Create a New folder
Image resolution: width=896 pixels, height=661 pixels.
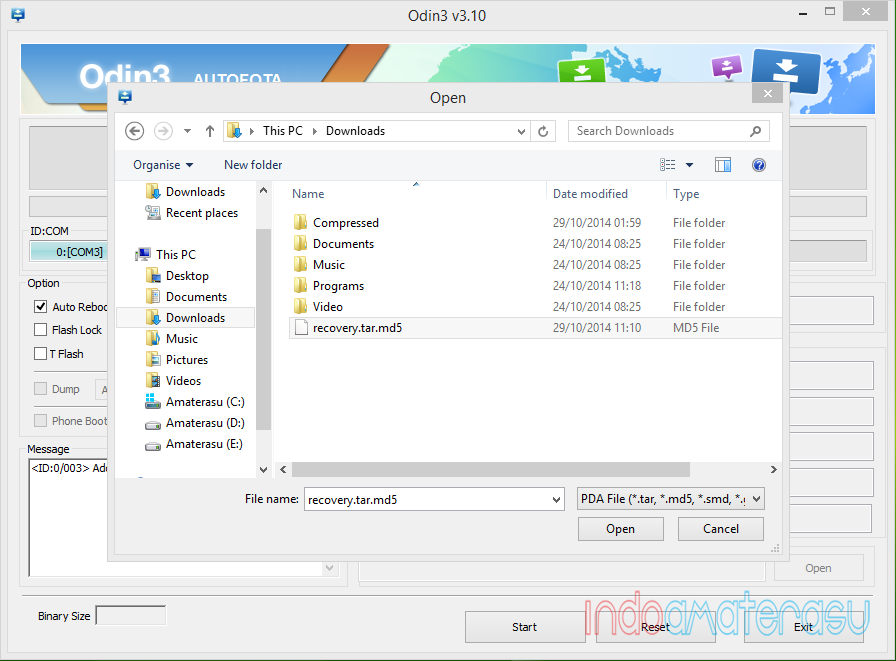click(x=253, y=165)
